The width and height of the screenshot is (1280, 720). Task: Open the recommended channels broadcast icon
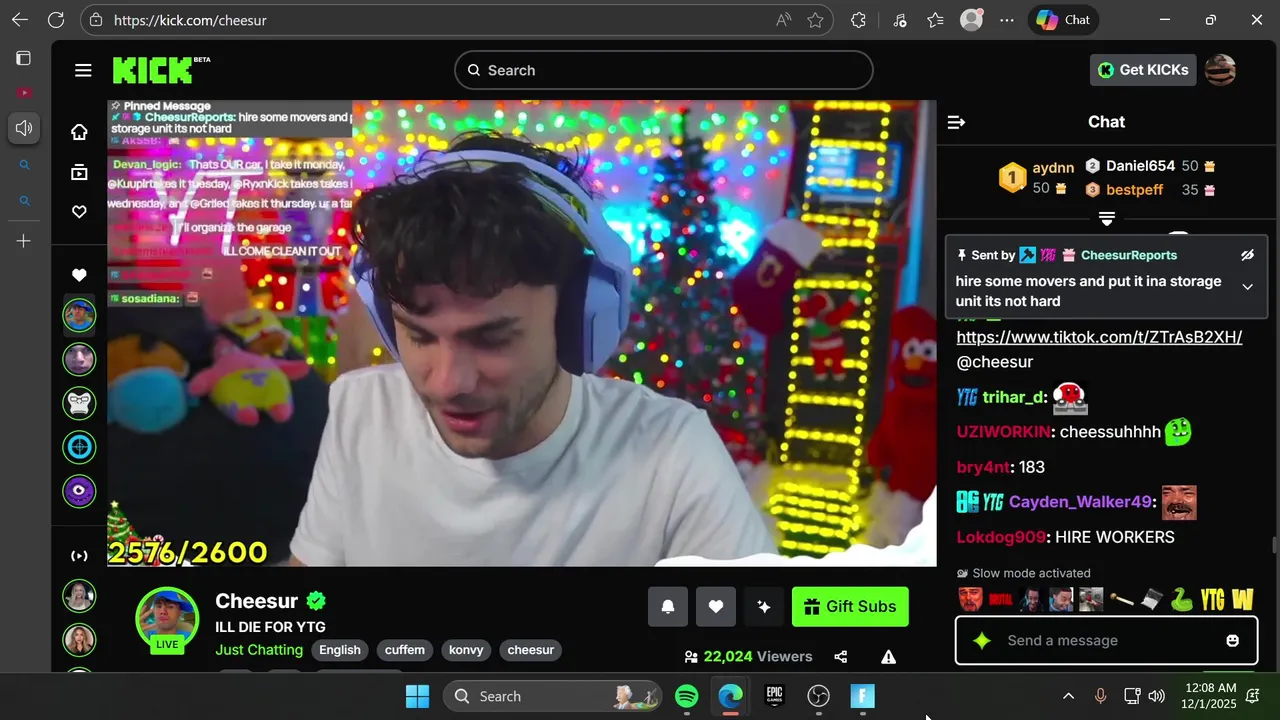coord(79,556)
